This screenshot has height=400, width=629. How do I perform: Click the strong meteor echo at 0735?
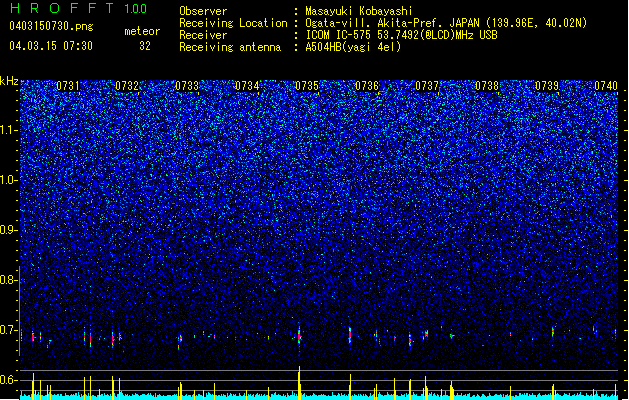299,335
